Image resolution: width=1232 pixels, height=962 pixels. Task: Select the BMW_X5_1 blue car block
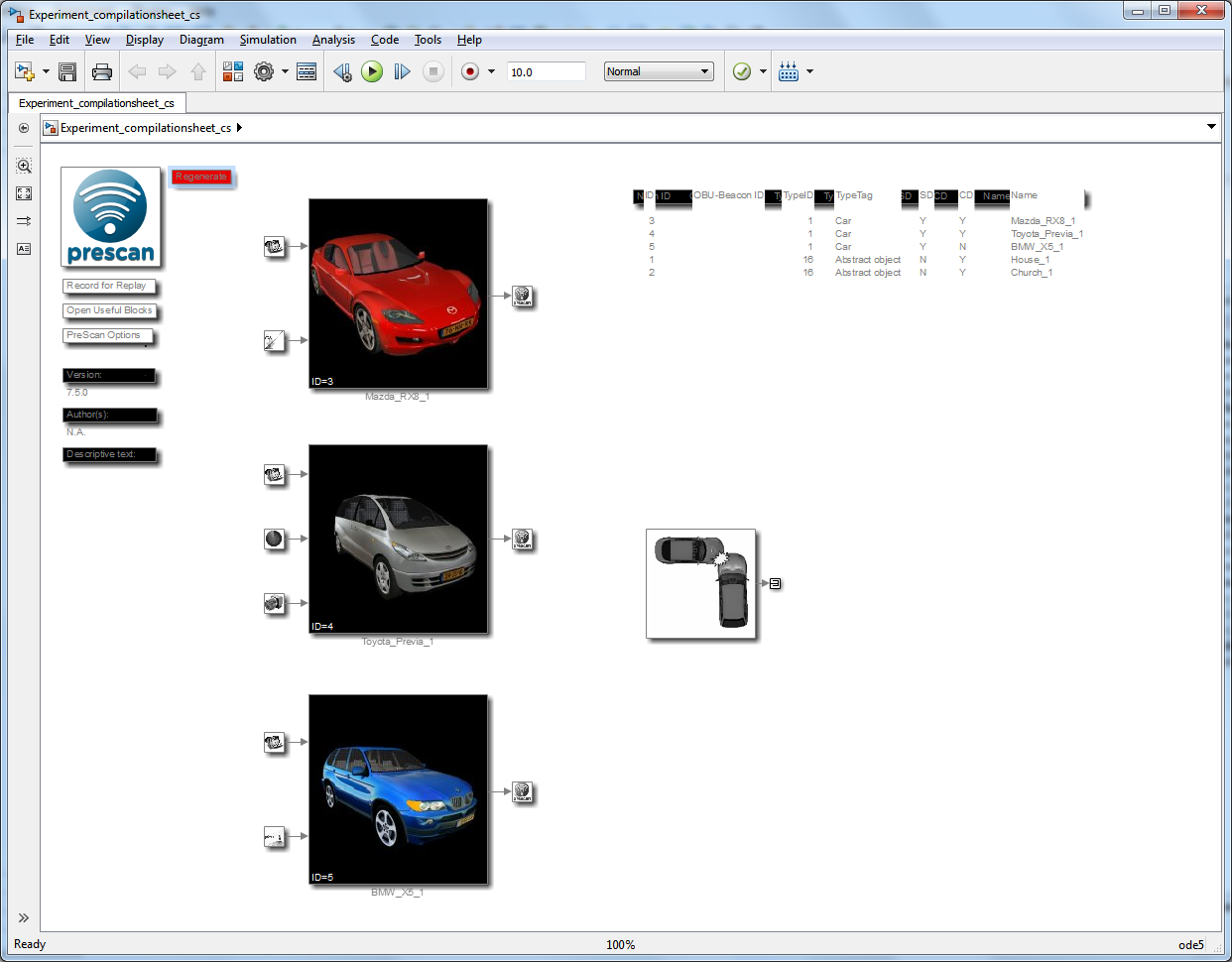(399, 789)
